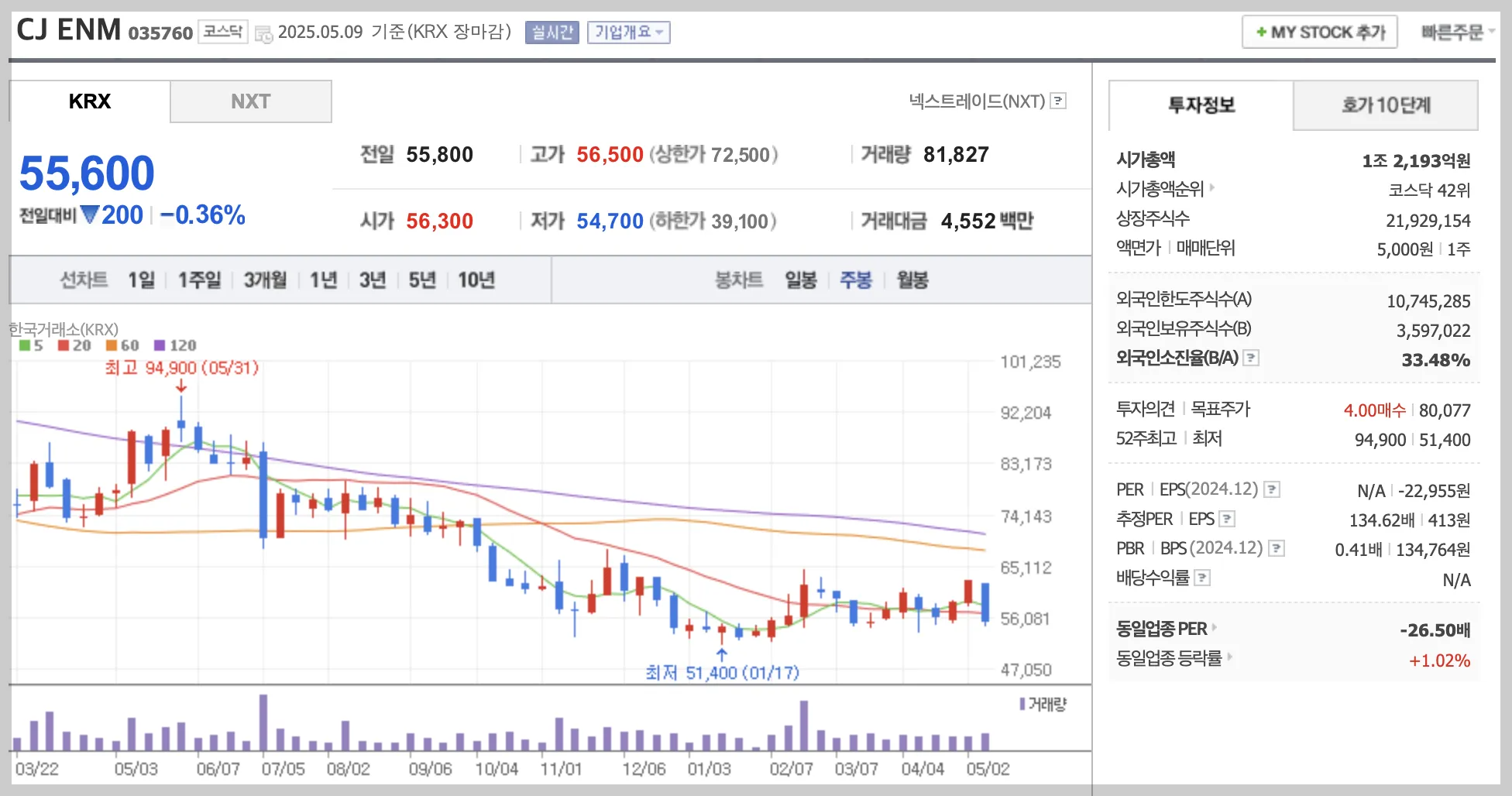Click the 거래량 value 81,827

(x=956, y=155)
